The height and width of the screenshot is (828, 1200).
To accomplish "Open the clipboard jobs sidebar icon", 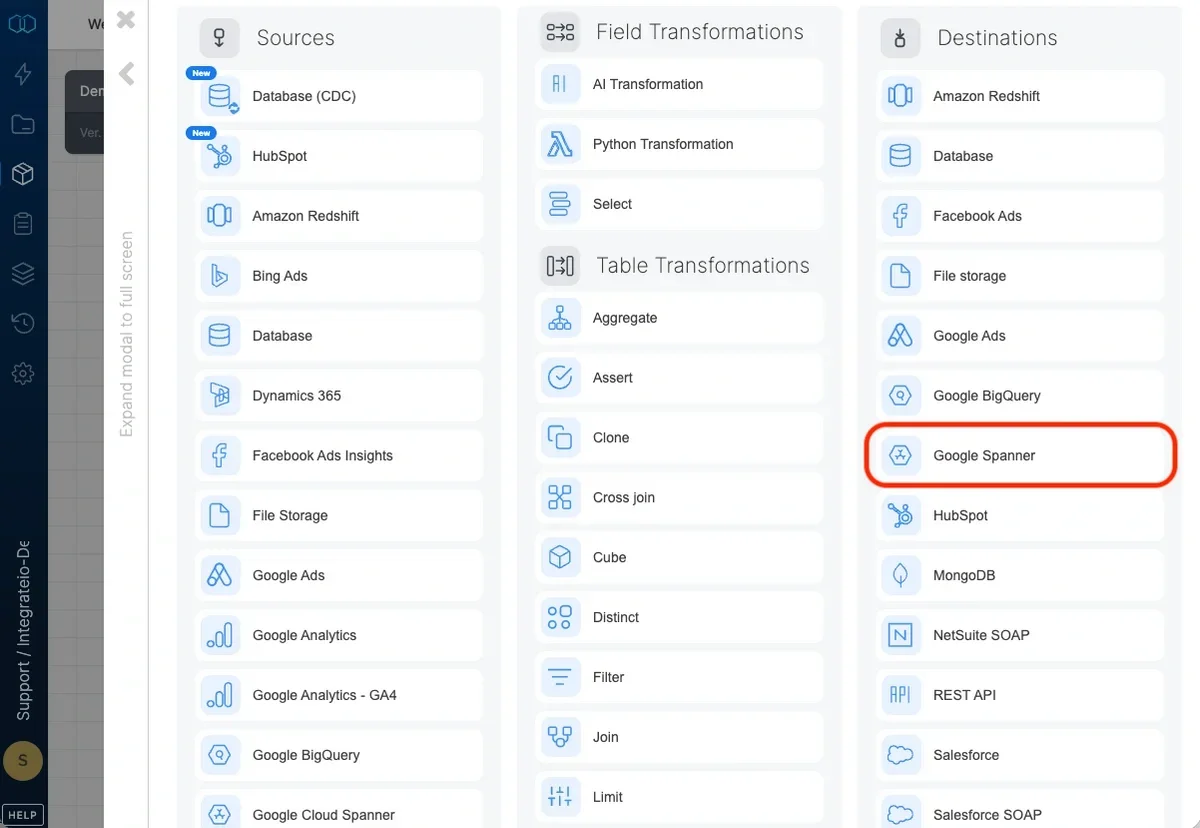I will 23,224.
